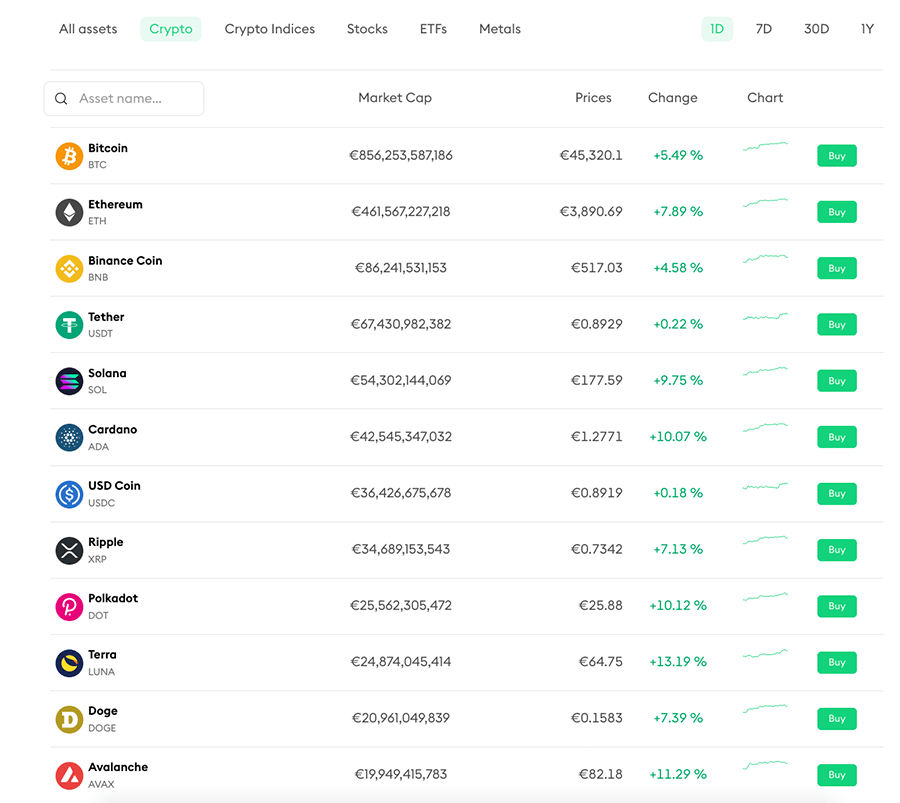Screen dimensions: 900x803
Task: Click the Ethereum diamond logo icon
Action: 69,212
